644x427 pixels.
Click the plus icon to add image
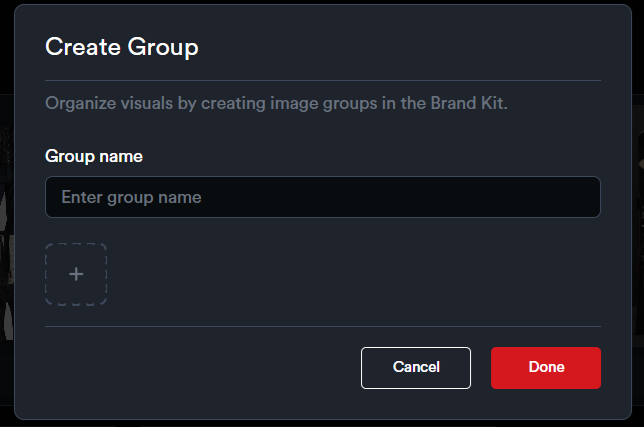76,274
